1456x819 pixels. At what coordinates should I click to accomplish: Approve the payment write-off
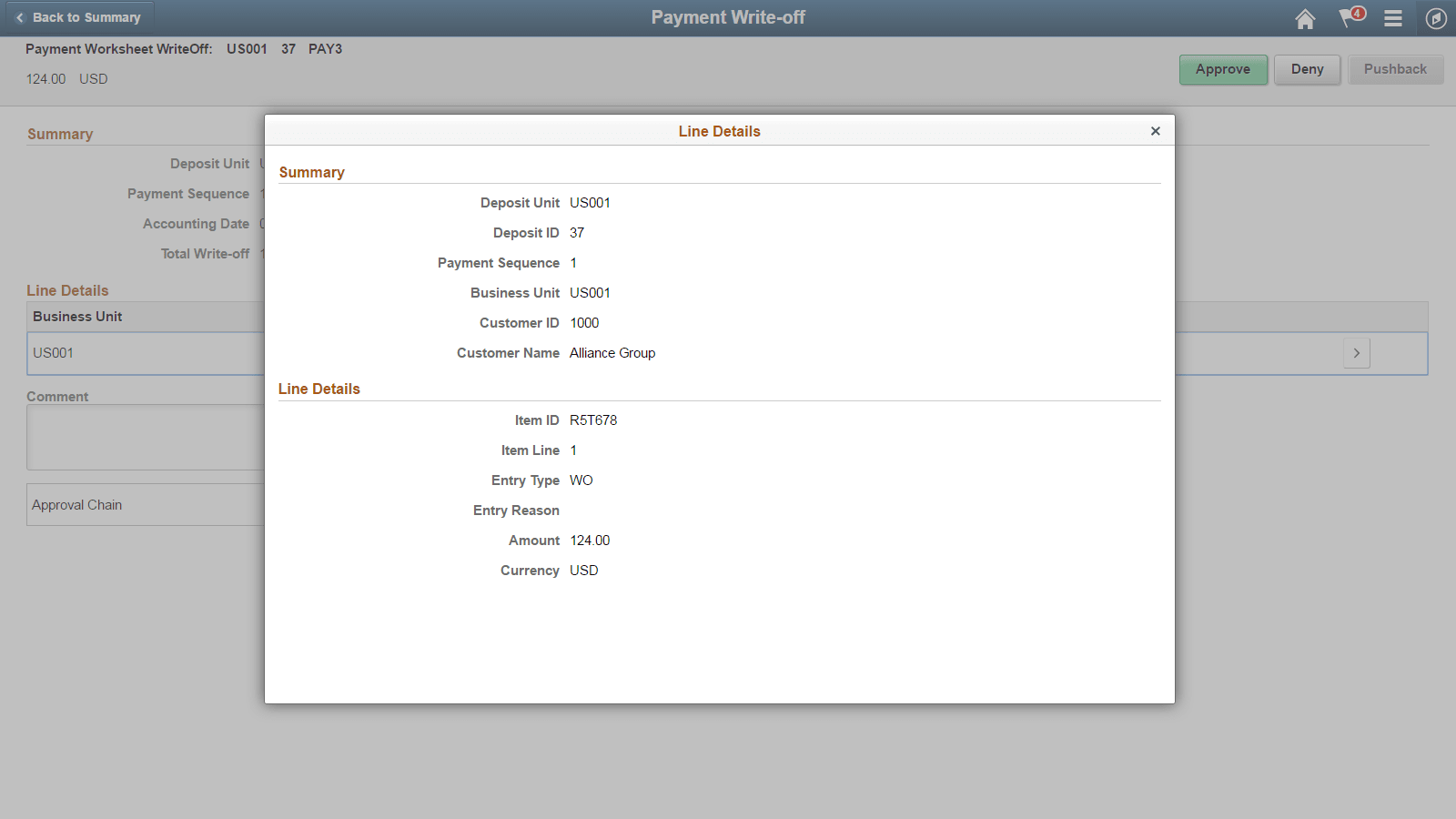pos(1223,69)
